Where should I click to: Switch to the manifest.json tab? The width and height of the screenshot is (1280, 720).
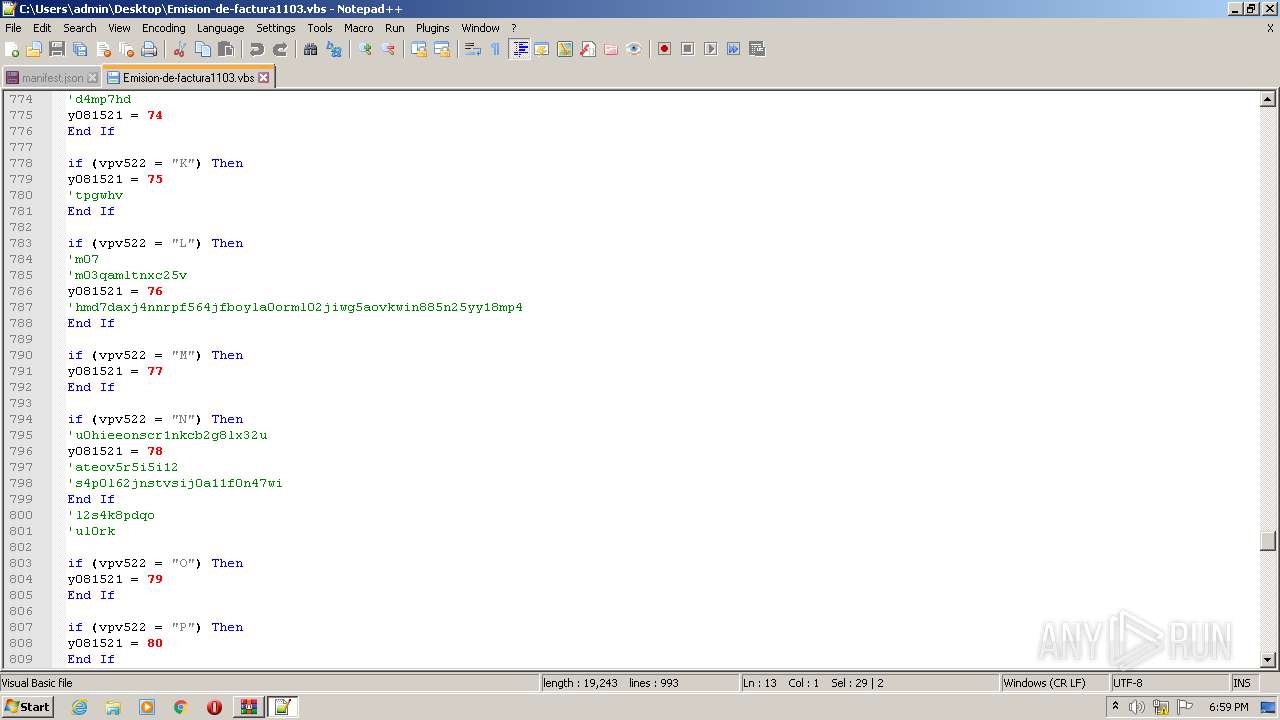(x=52, y=78)
